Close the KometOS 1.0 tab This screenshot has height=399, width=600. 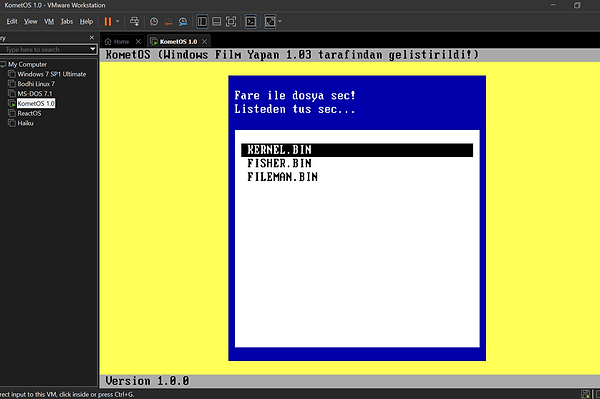(x=204, y=41)
